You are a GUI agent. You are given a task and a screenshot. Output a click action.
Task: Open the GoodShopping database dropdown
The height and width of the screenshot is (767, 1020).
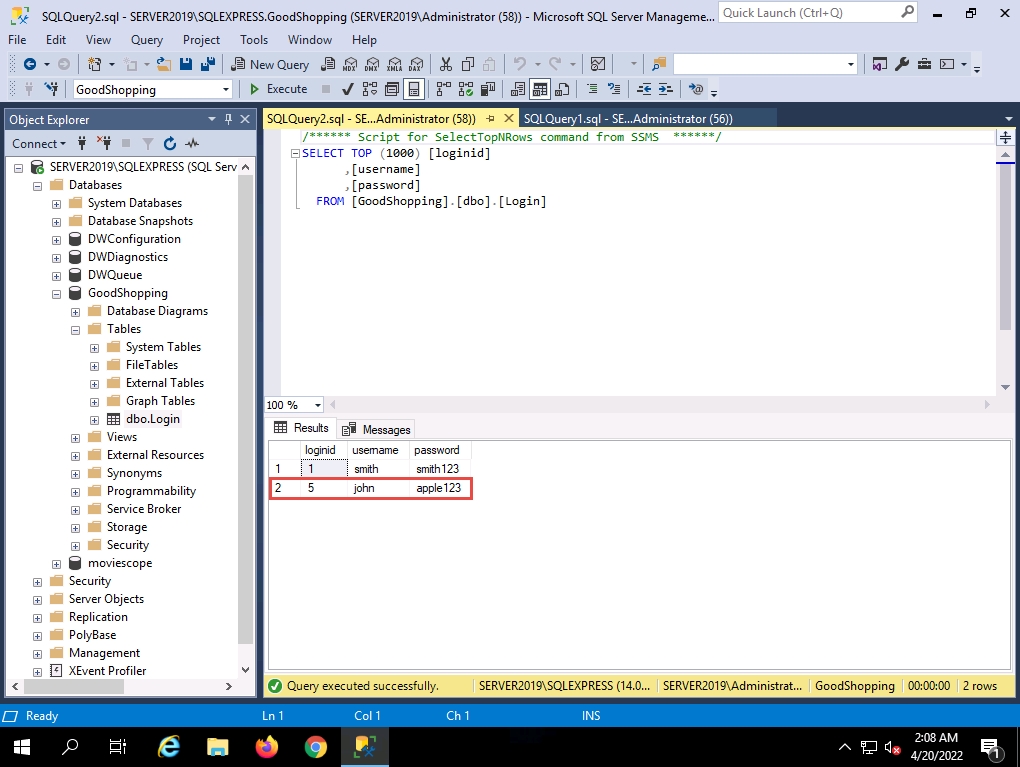click(x=226, y=90)
